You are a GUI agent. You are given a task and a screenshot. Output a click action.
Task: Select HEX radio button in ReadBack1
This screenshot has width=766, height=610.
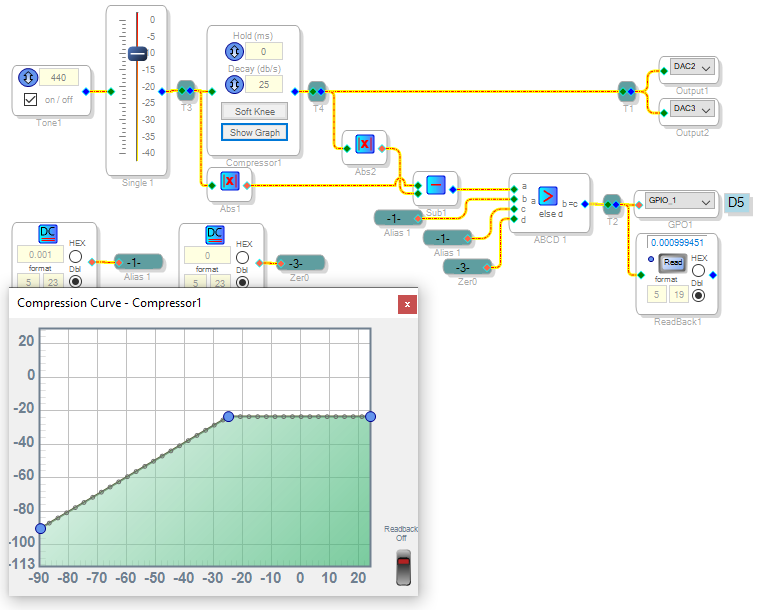[x=699, y=270]
